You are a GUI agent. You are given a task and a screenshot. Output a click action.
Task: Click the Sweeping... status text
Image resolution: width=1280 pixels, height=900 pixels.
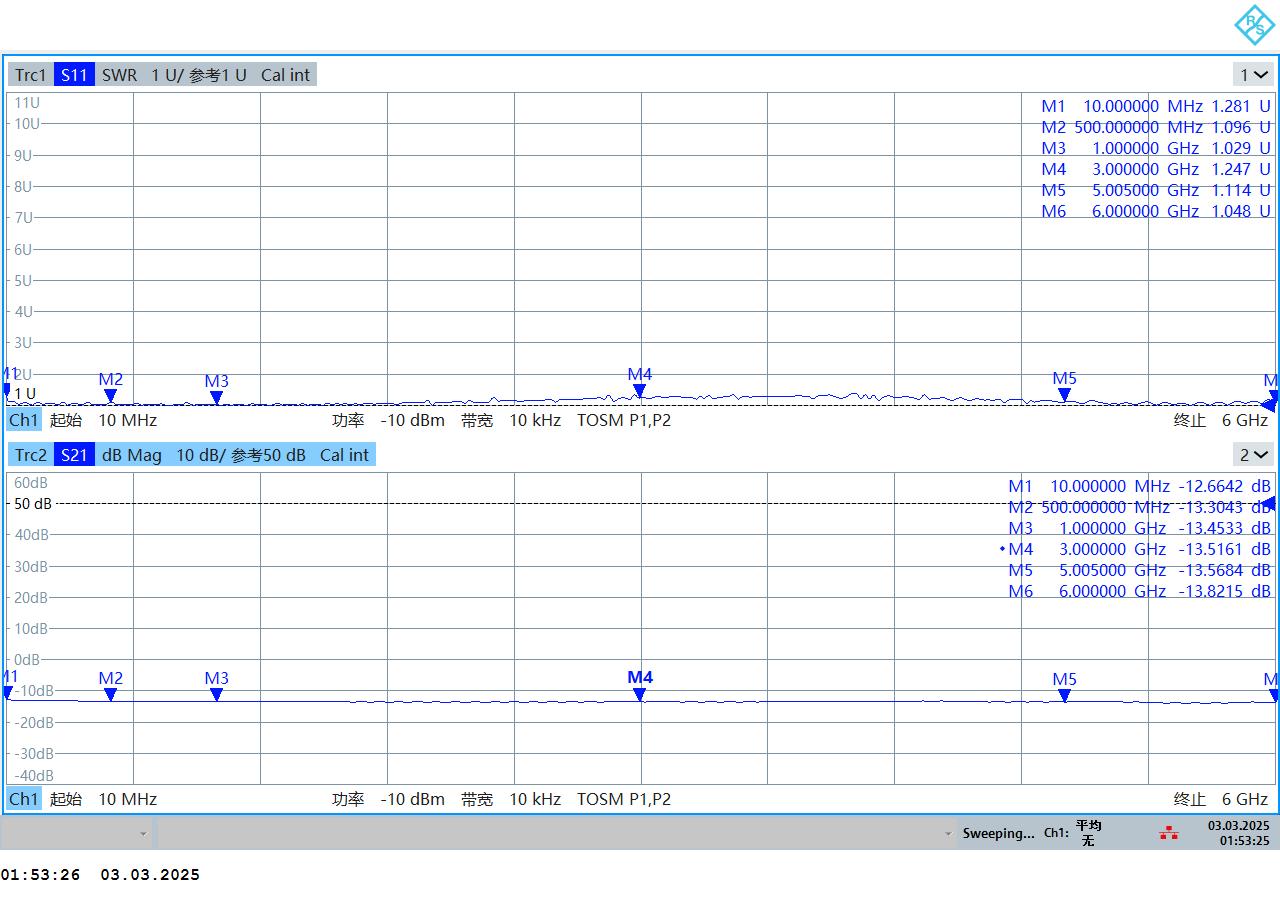point(998,833)
